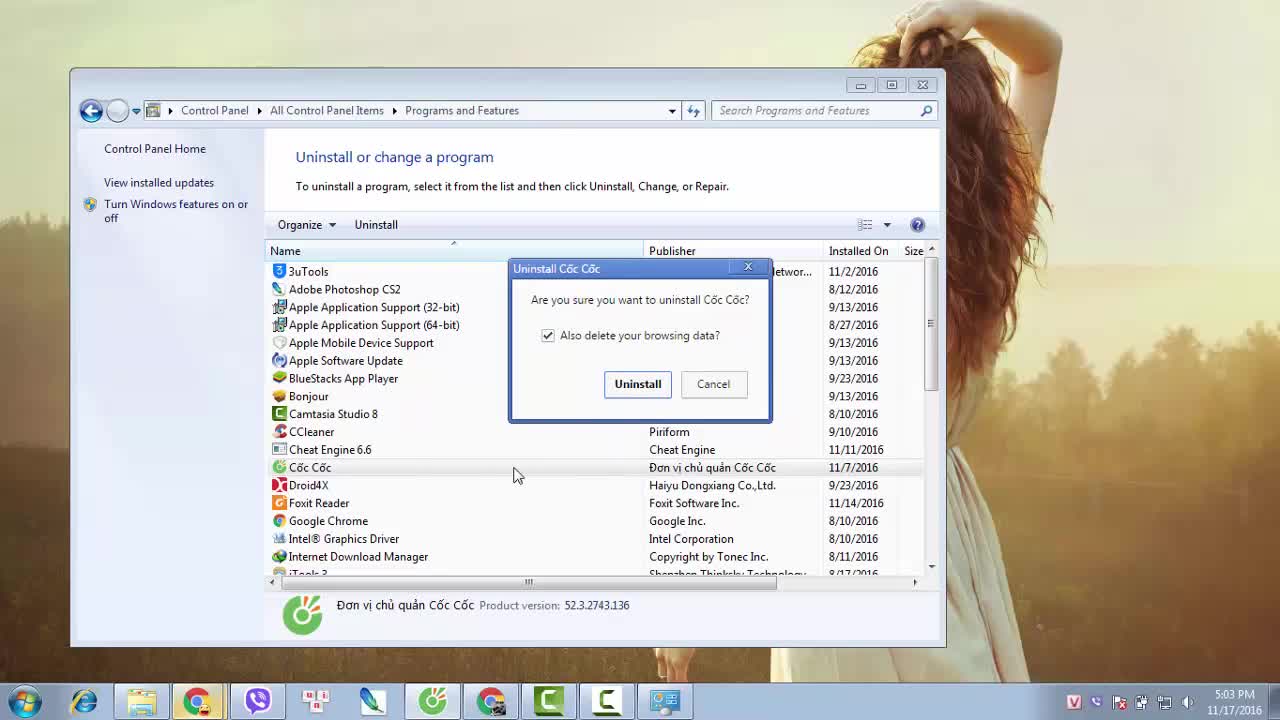Switch to Cốc Cốc browser on taskbar
The image size is (1280, 720).
432,701
